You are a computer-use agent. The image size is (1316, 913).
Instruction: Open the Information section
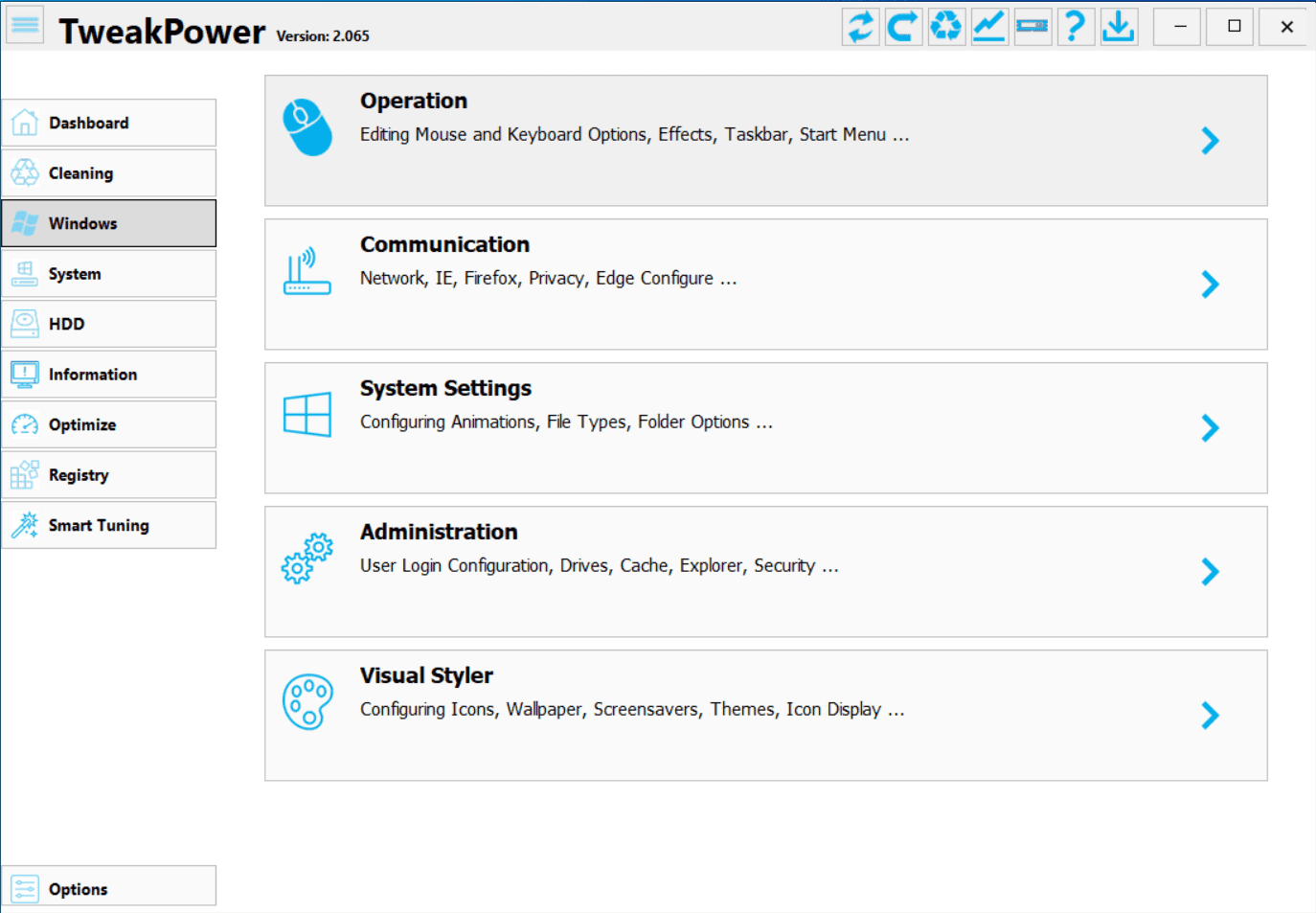(x=109, y=375)
